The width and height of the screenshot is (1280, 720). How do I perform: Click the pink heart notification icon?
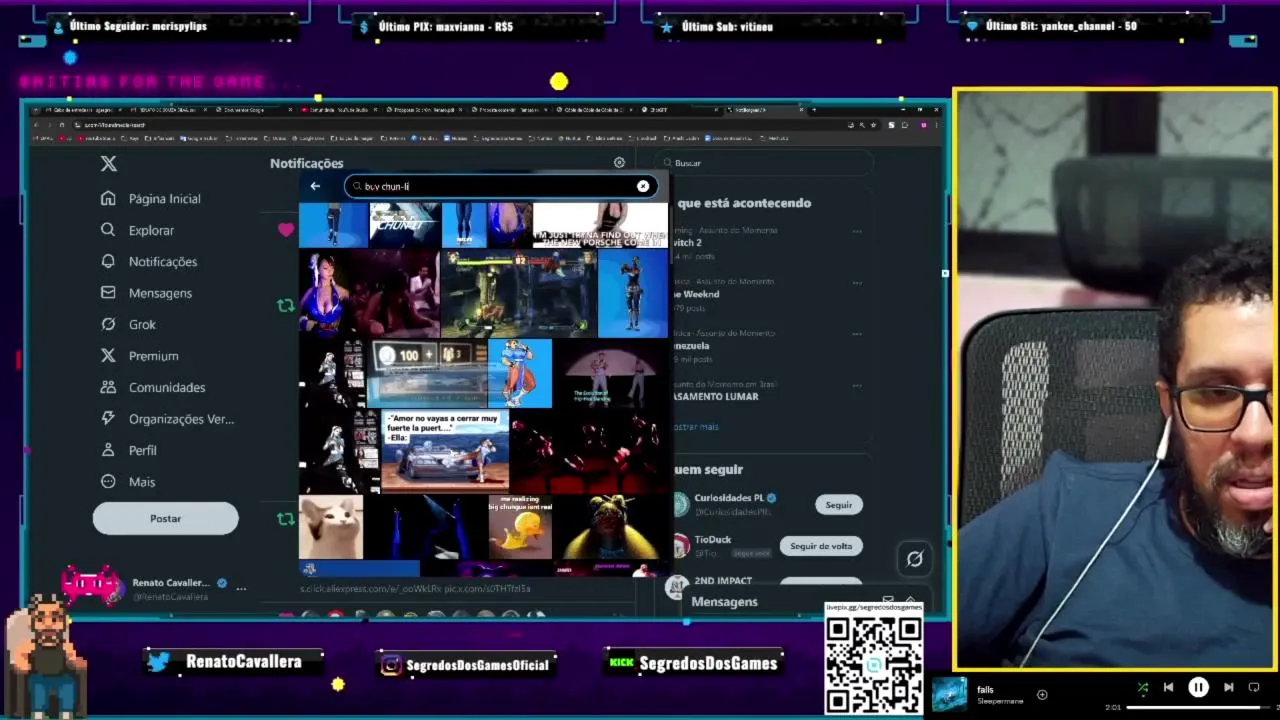coord(286,231)
